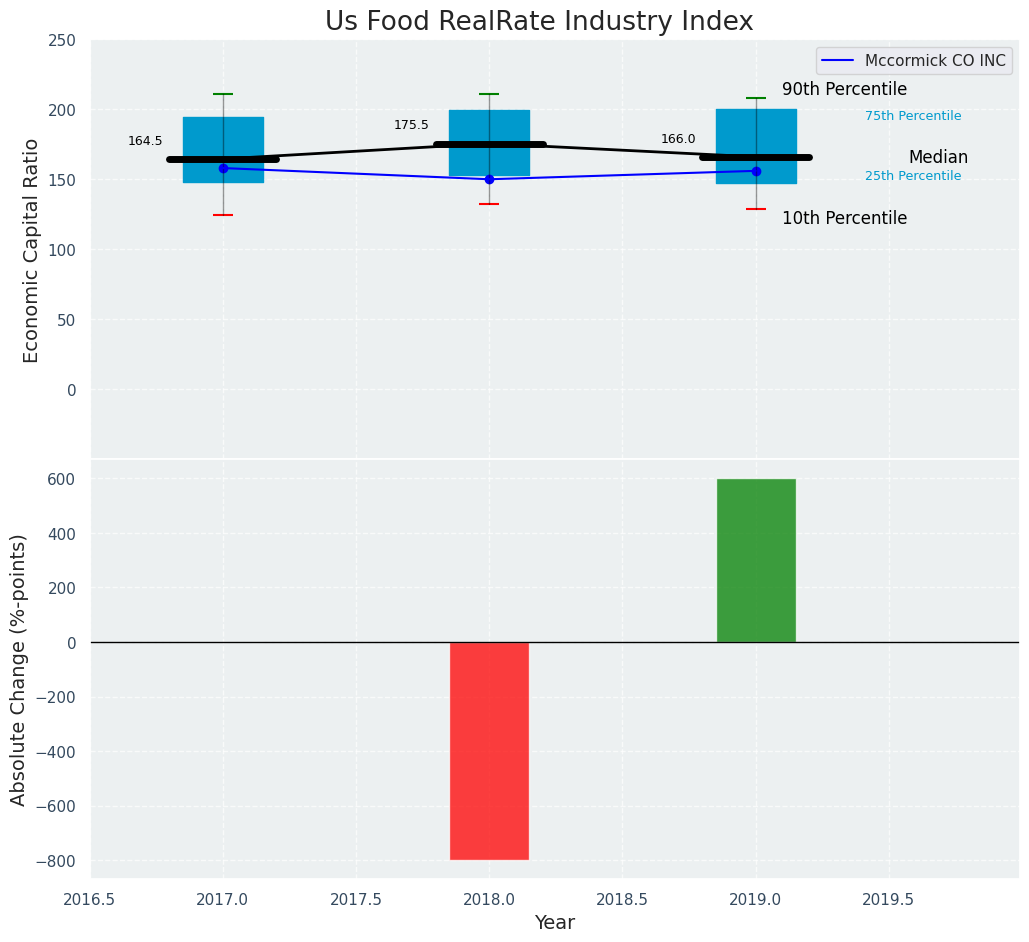The height and width of the screenshot is (942, 1029).
Task: Click the green positive change bar for 2019
Action: pos(756,560)
